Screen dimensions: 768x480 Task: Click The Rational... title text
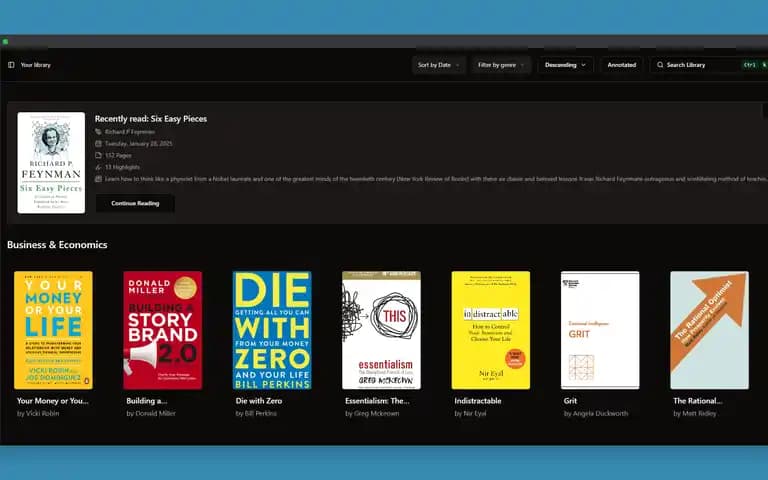(x=697, y=401)
